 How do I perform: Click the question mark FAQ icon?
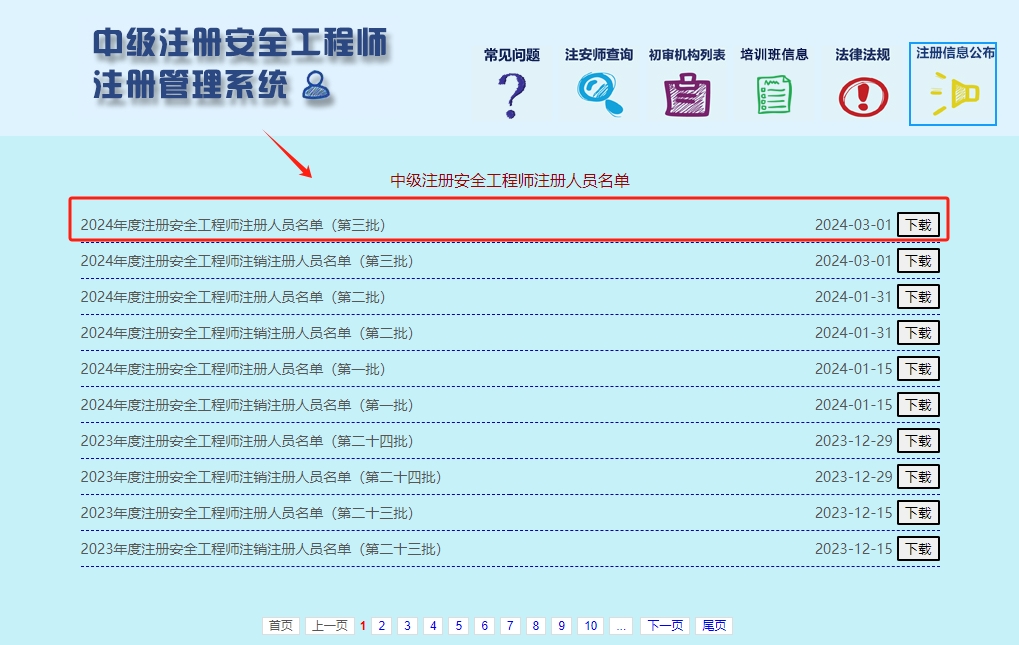(x=511, y=95)
